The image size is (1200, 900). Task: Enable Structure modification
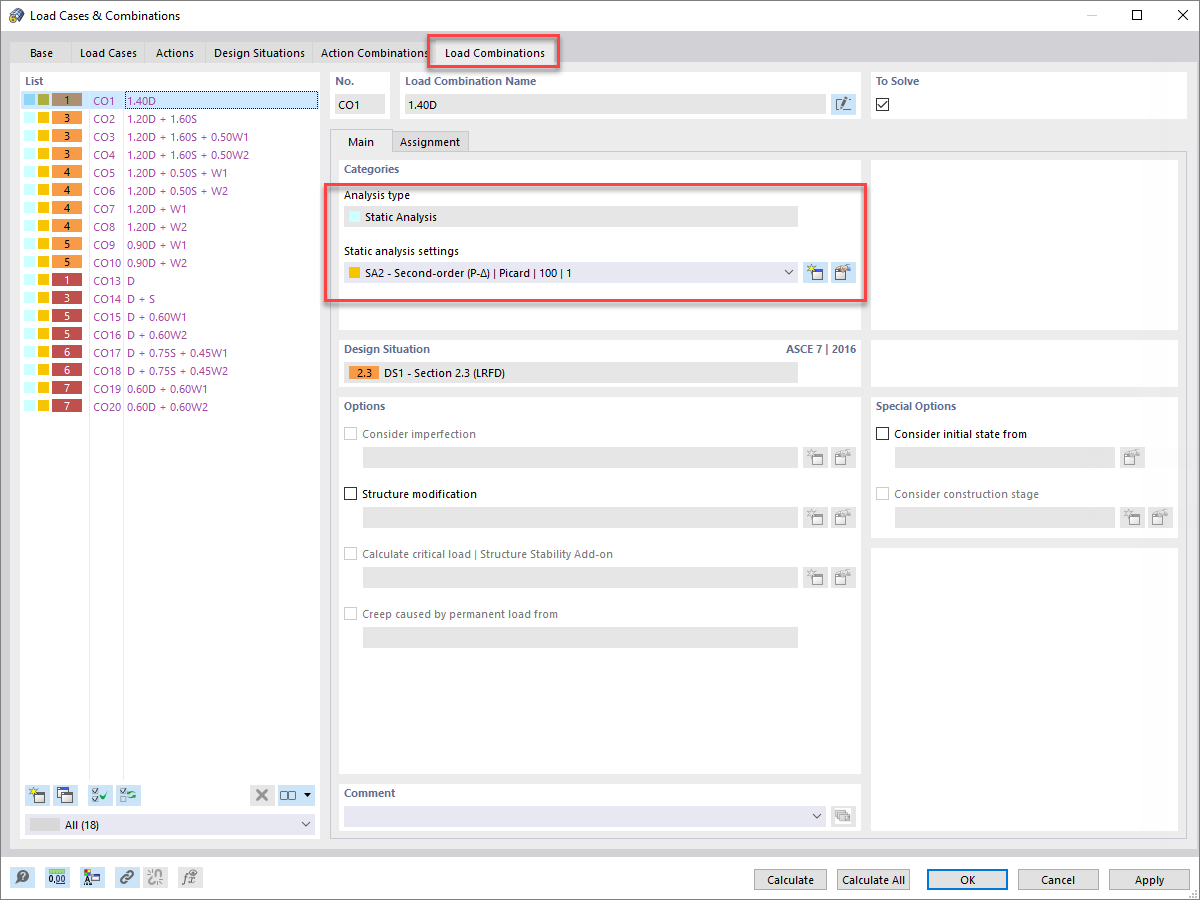coord(351,493)
